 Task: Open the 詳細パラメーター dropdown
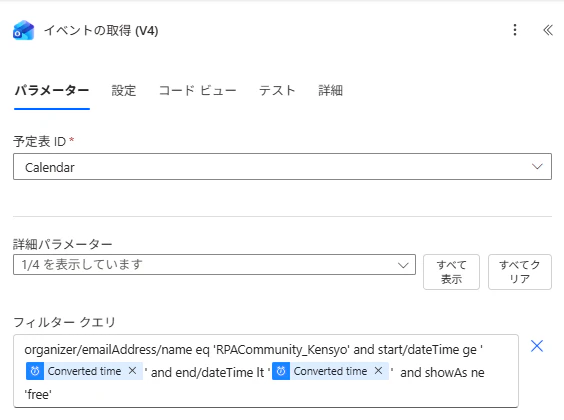click(214, 265)
